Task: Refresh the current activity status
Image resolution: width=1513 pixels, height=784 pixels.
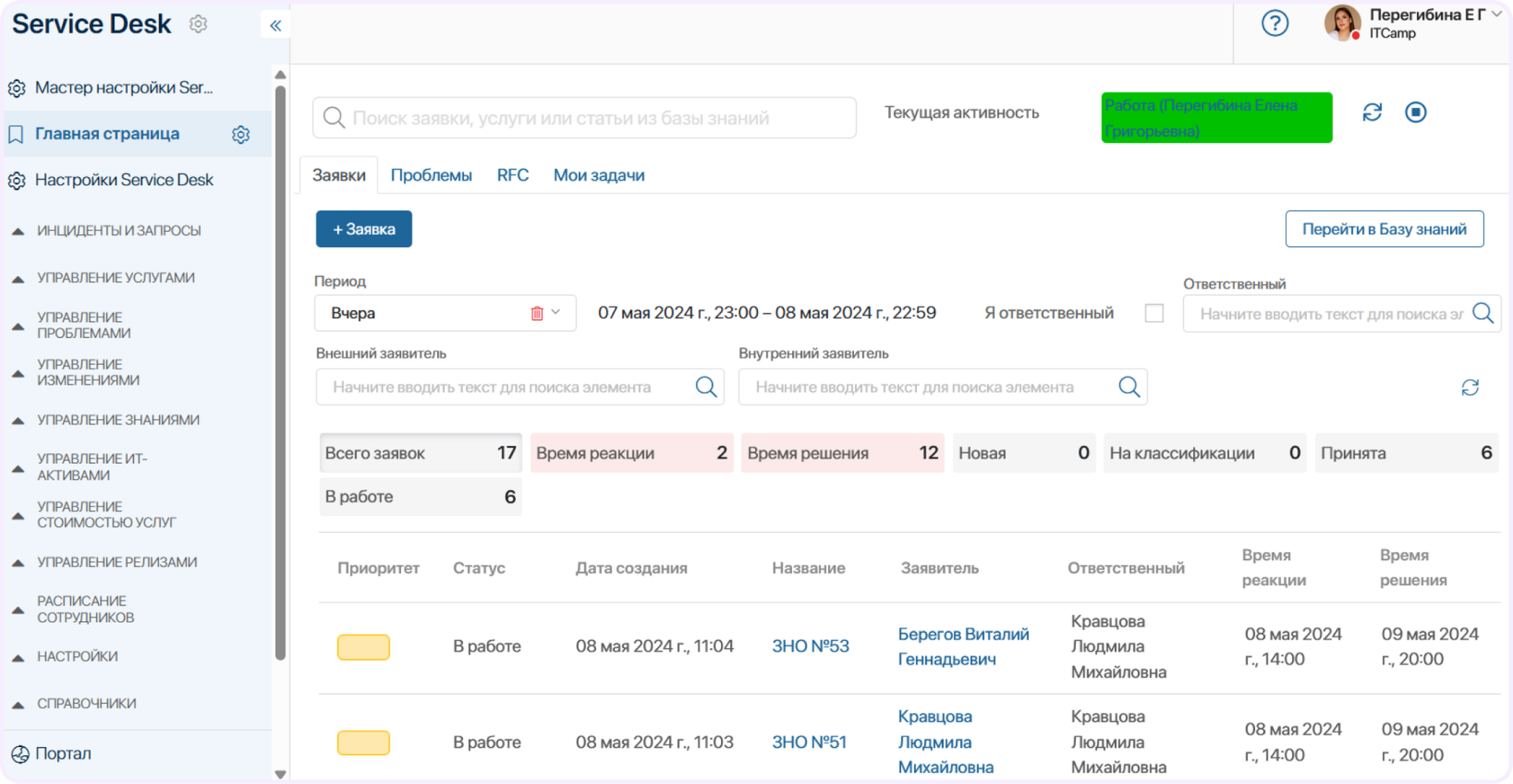Action: [x=1372, y=113]
